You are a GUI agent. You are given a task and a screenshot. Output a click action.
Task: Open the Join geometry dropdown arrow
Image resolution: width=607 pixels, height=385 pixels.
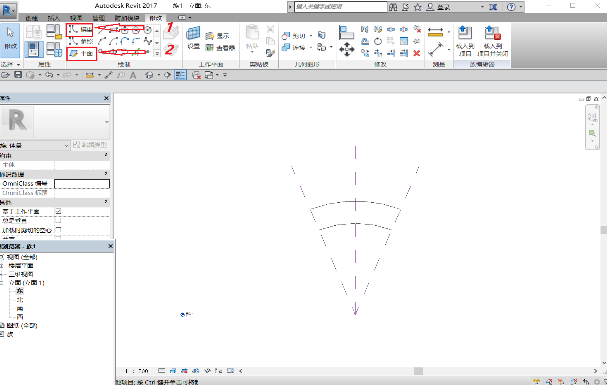[x=311, y=48]
